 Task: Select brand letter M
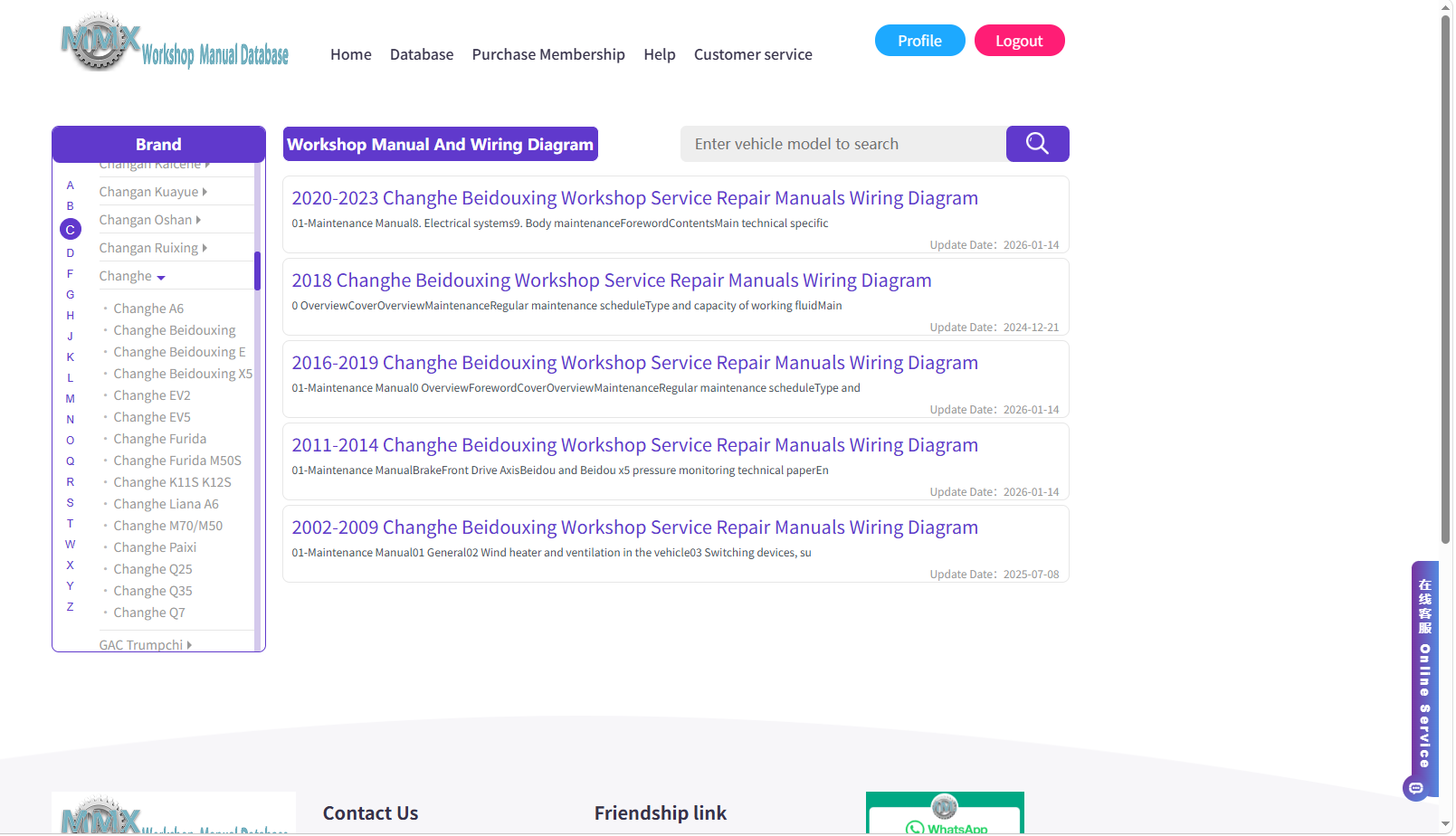tap(71, 399)
